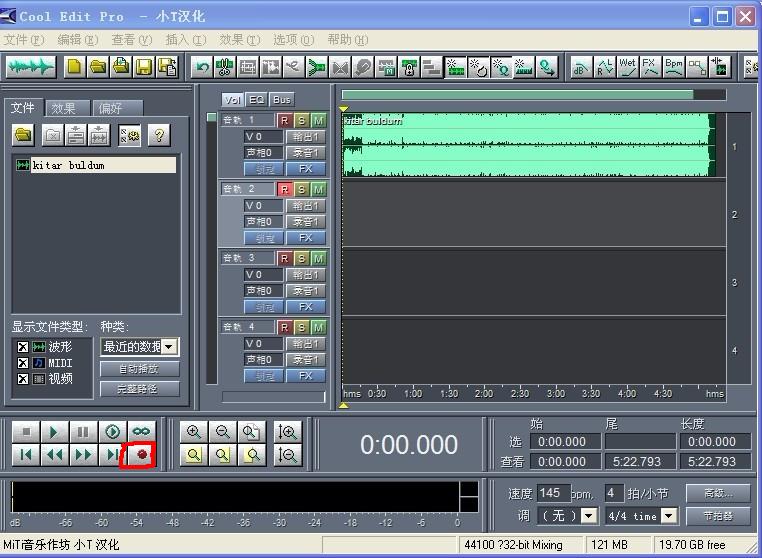Open the 4/4 time signature dropdown

669,516
